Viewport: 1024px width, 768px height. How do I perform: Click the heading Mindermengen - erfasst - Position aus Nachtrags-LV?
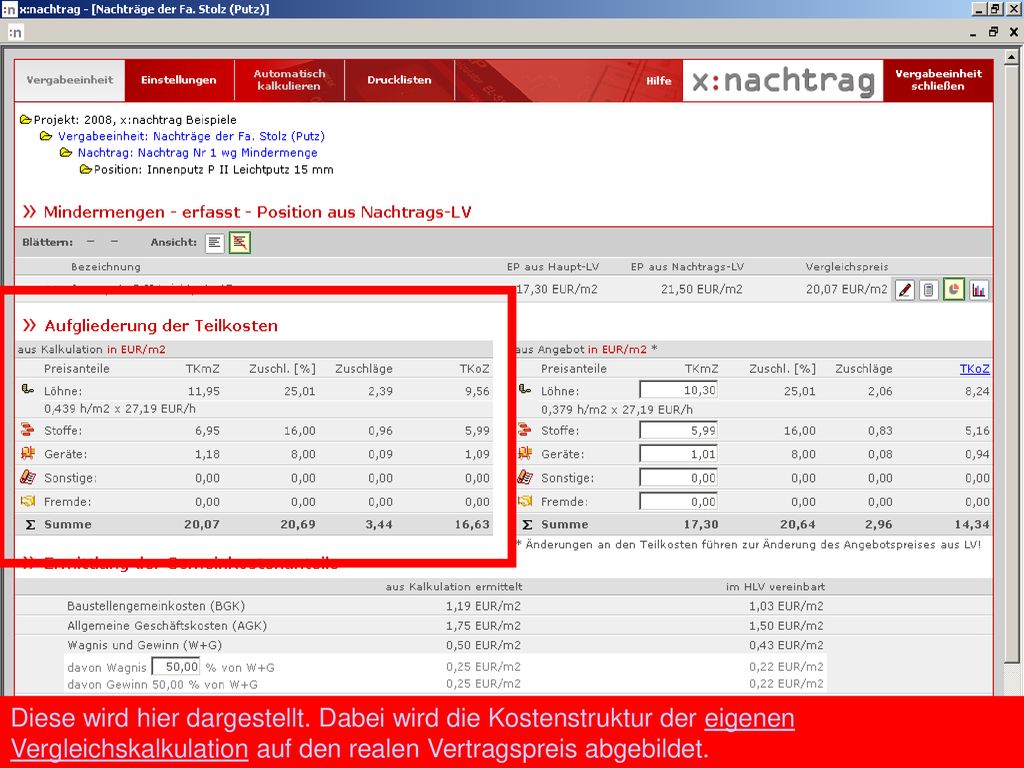257,212
